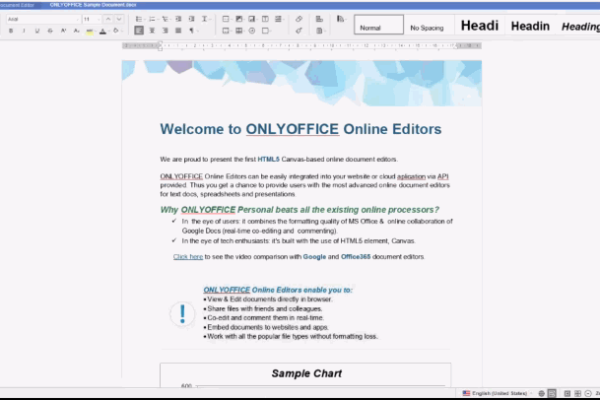Justify paragraph text

pyautogui.click(x=178, y=31)
